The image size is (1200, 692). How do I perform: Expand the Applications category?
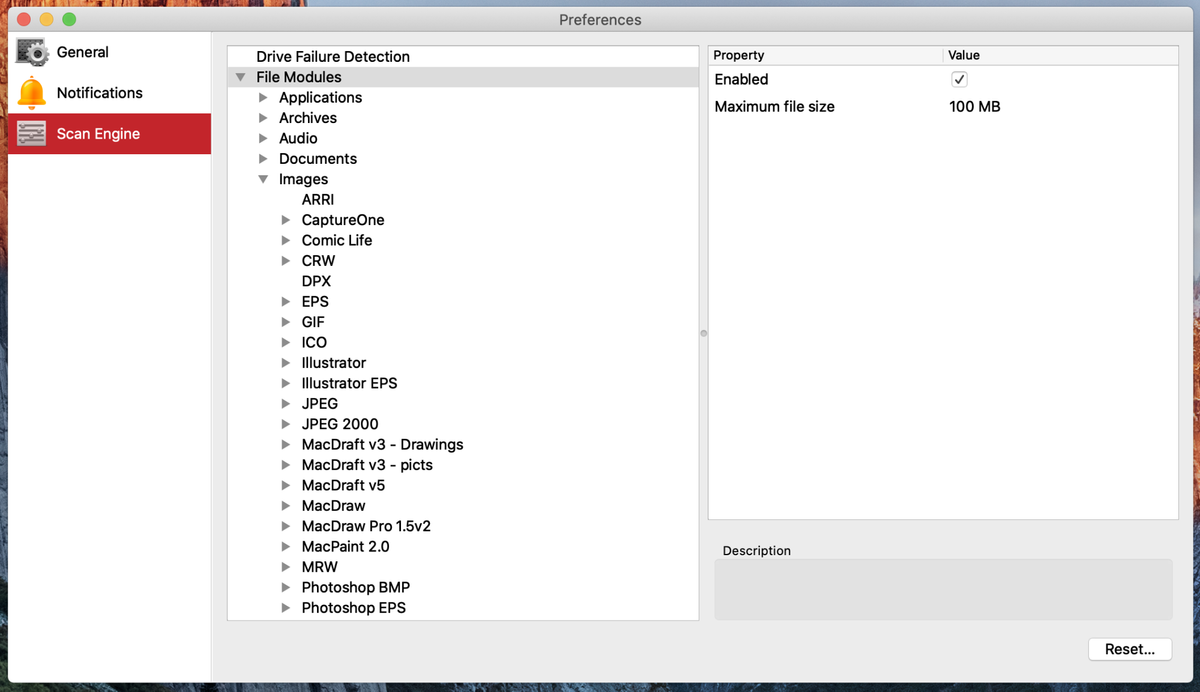(263, 98)
